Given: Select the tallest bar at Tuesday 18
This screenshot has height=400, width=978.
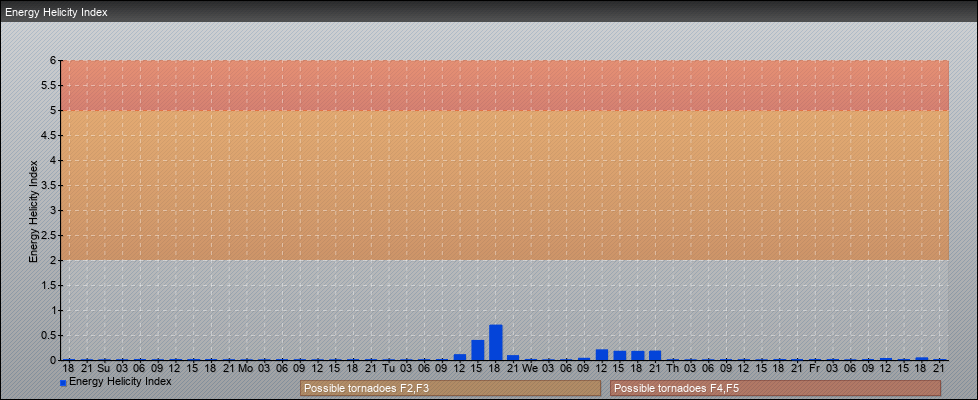Looking at the screenshot, I should (496, 343).
